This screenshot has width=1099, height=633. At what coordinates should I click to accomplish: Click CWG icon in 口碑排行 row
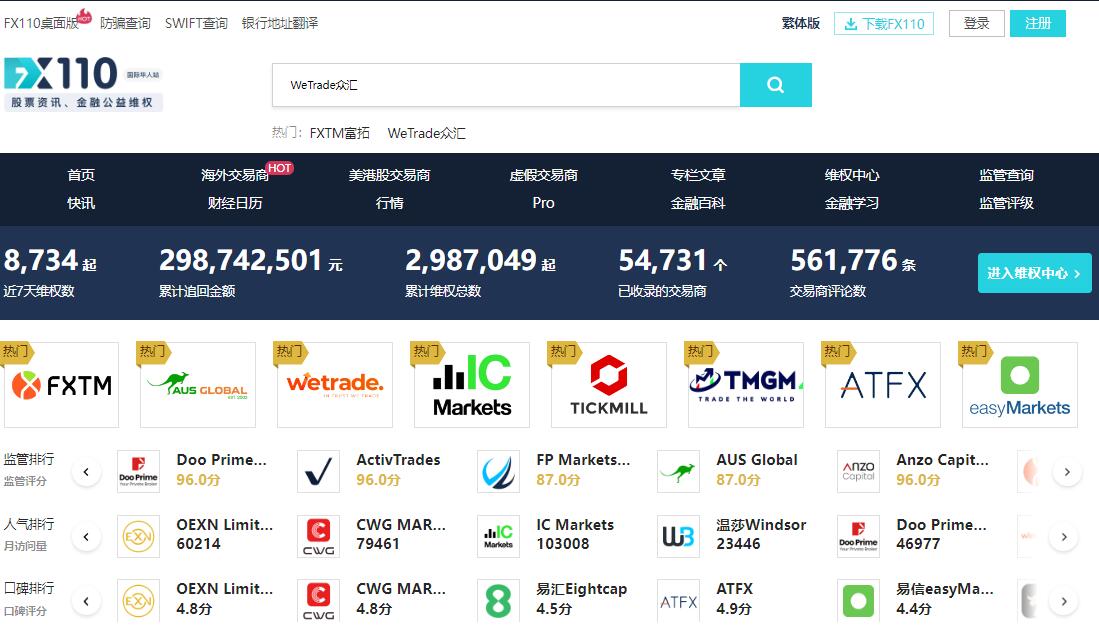click(x=318, y=601)
